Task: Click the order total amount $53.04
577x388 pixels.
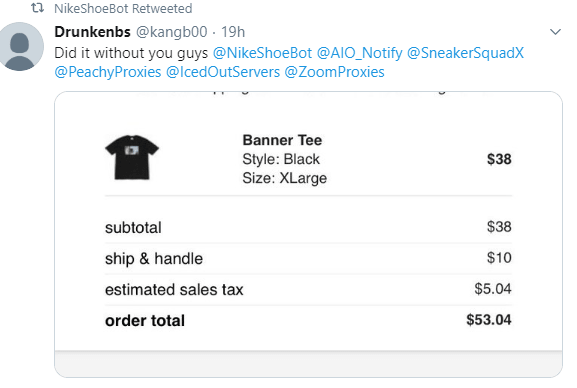Action: pos(489,320)
